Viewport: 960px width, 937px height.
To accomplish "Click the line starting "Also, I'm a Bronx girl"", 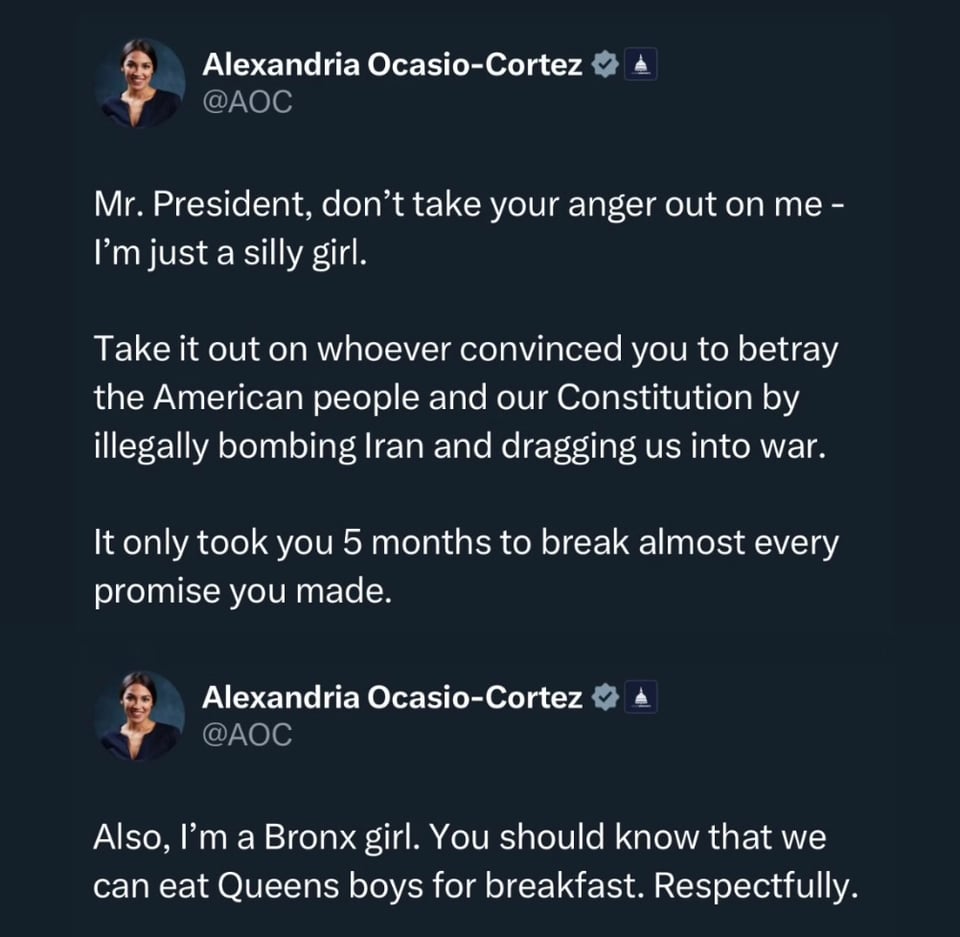I will click(x=460, y=838).
